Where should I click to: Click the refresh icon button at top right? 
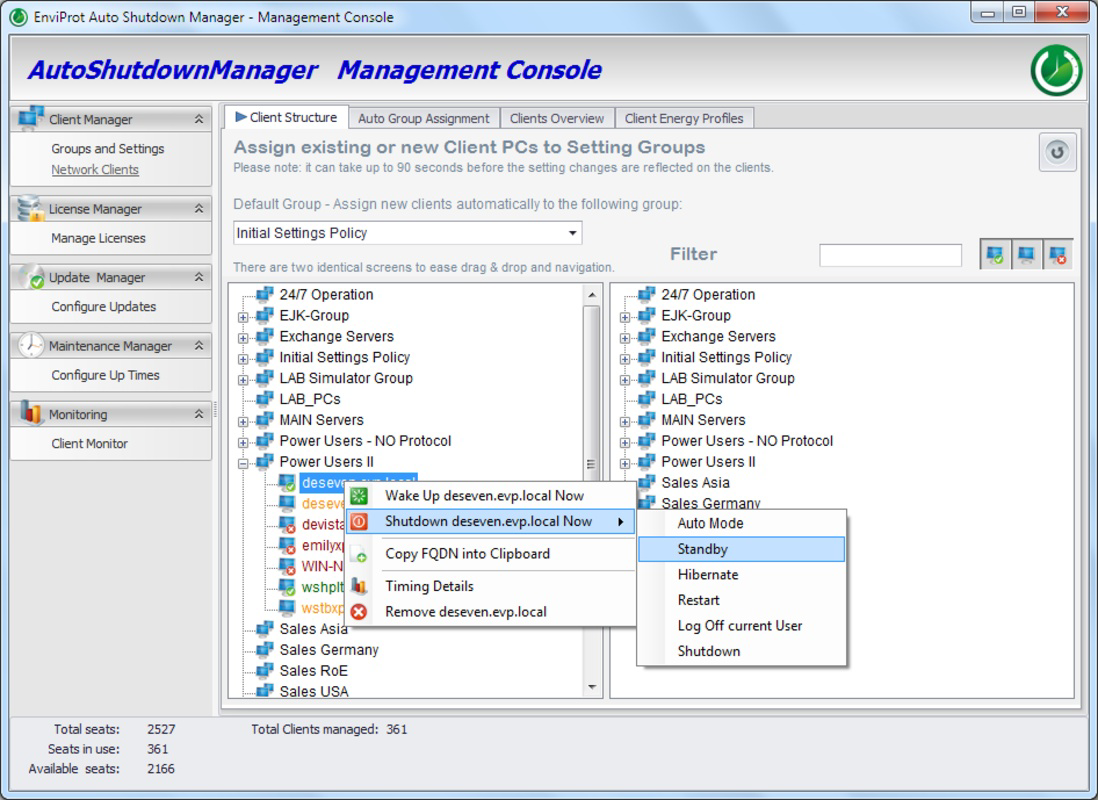[x=1057, y=152]
